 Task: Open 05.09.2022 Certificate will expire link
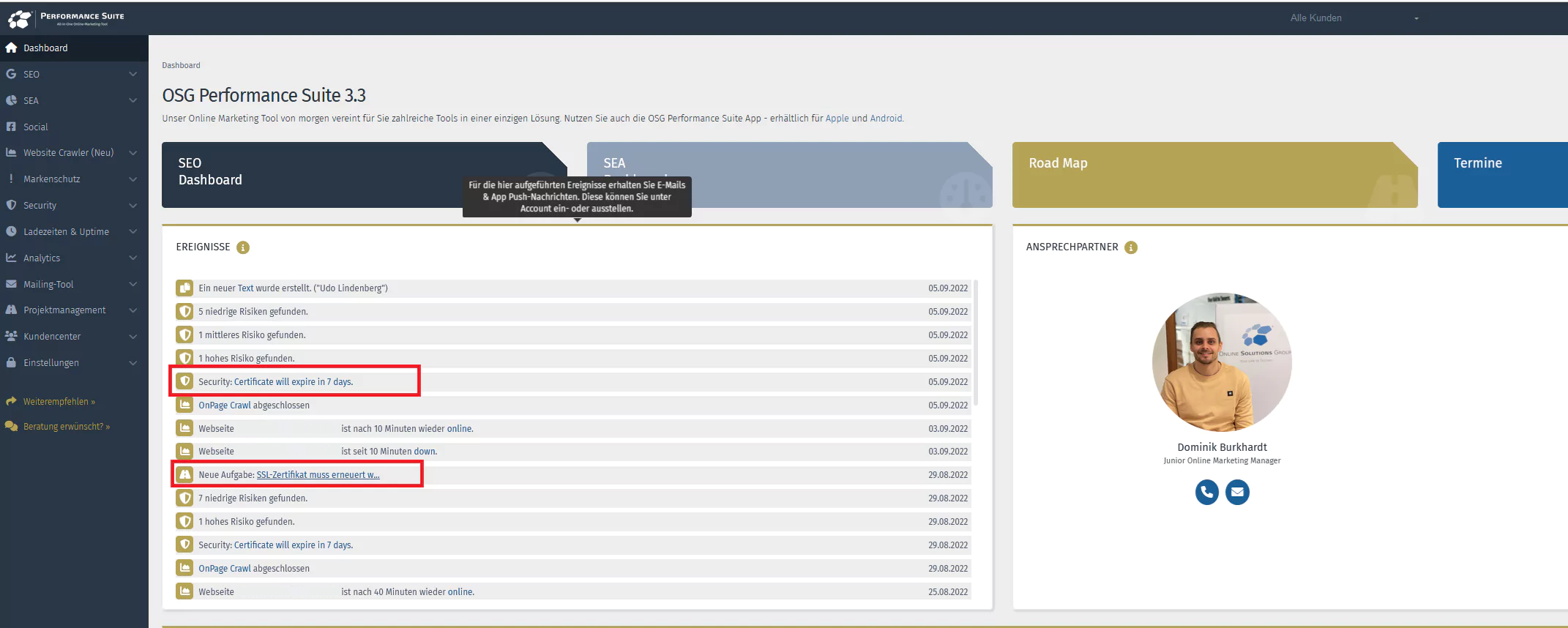point(294,382)
